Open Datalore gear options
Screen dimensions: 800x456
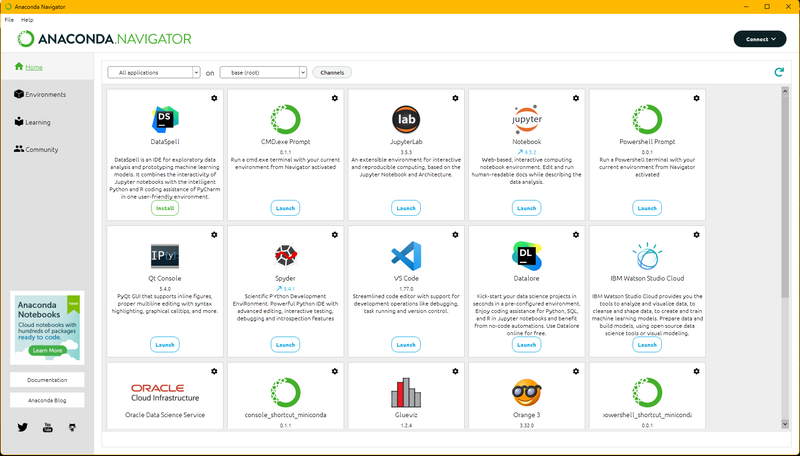coord(576,235)
